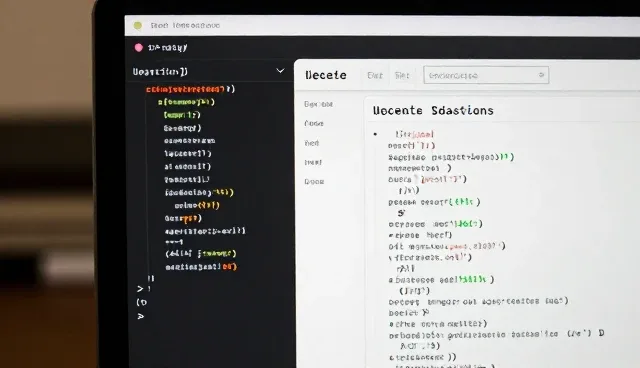Screen dimensions: 640x368
Task: Focus the search input beside the tabs
Action: [x=486, y=75]
